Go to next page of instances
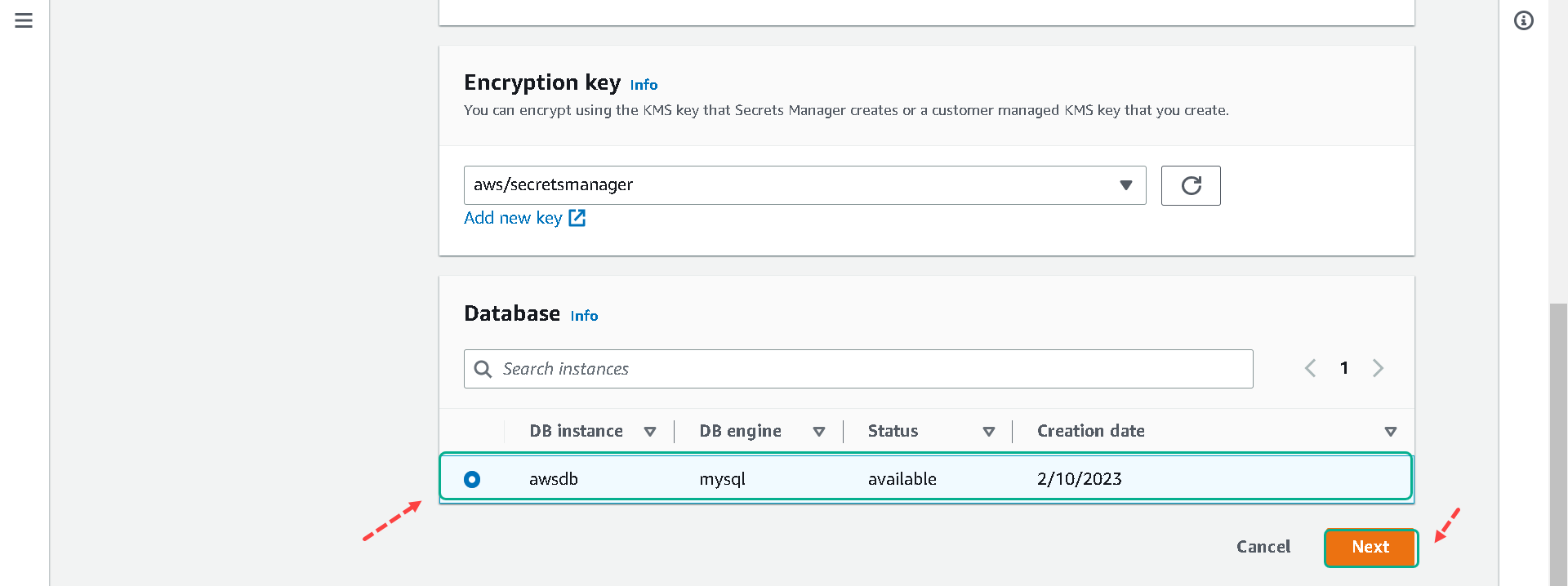The image size is (1568, 586). (1379, 368)
